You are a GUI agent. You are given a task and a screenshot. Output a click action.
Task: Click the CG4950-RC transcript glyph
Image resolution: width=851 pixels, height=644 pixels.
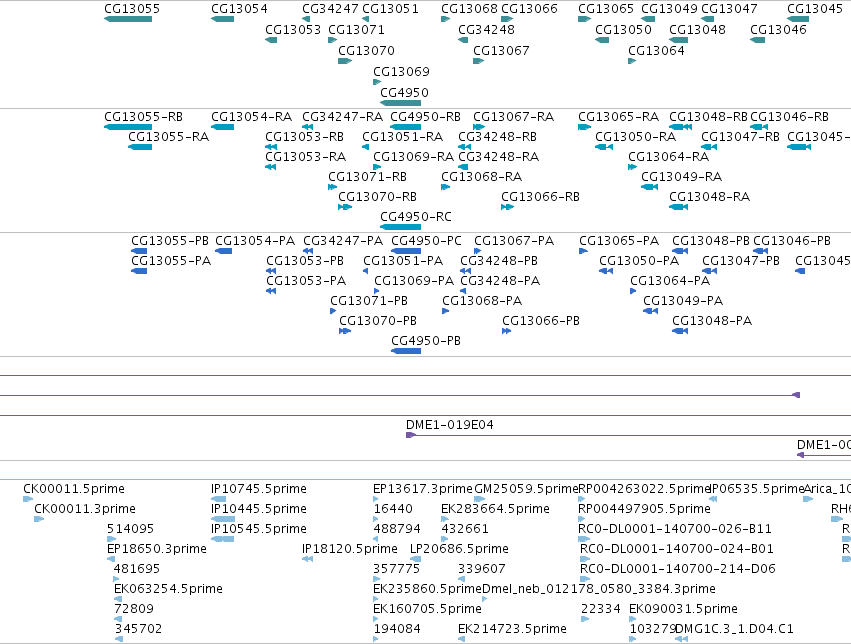coord(401,227)
